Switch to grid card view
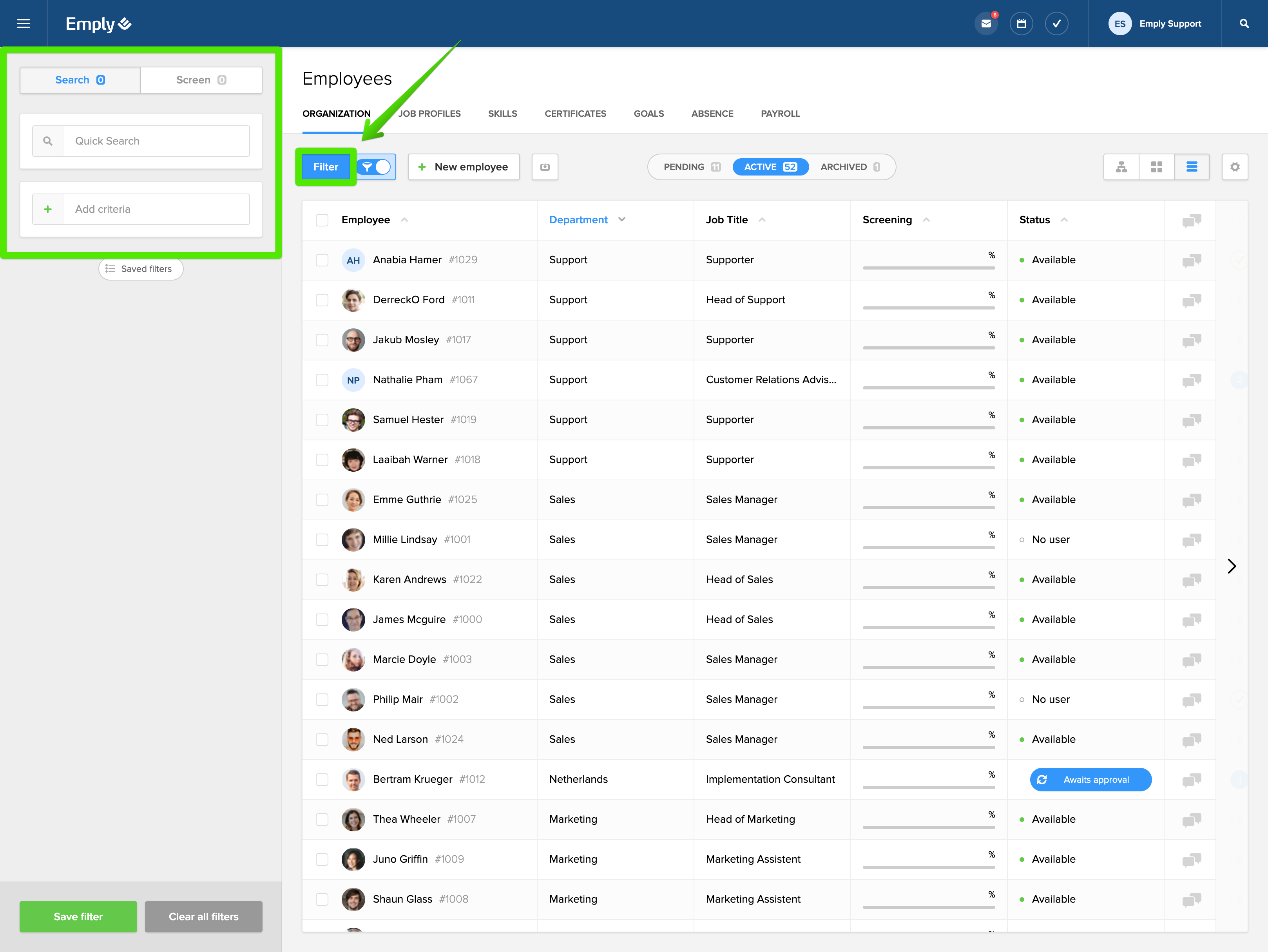Viewport: 1268px width, 952px height. pyautogui.click(x=1156, y=167)
